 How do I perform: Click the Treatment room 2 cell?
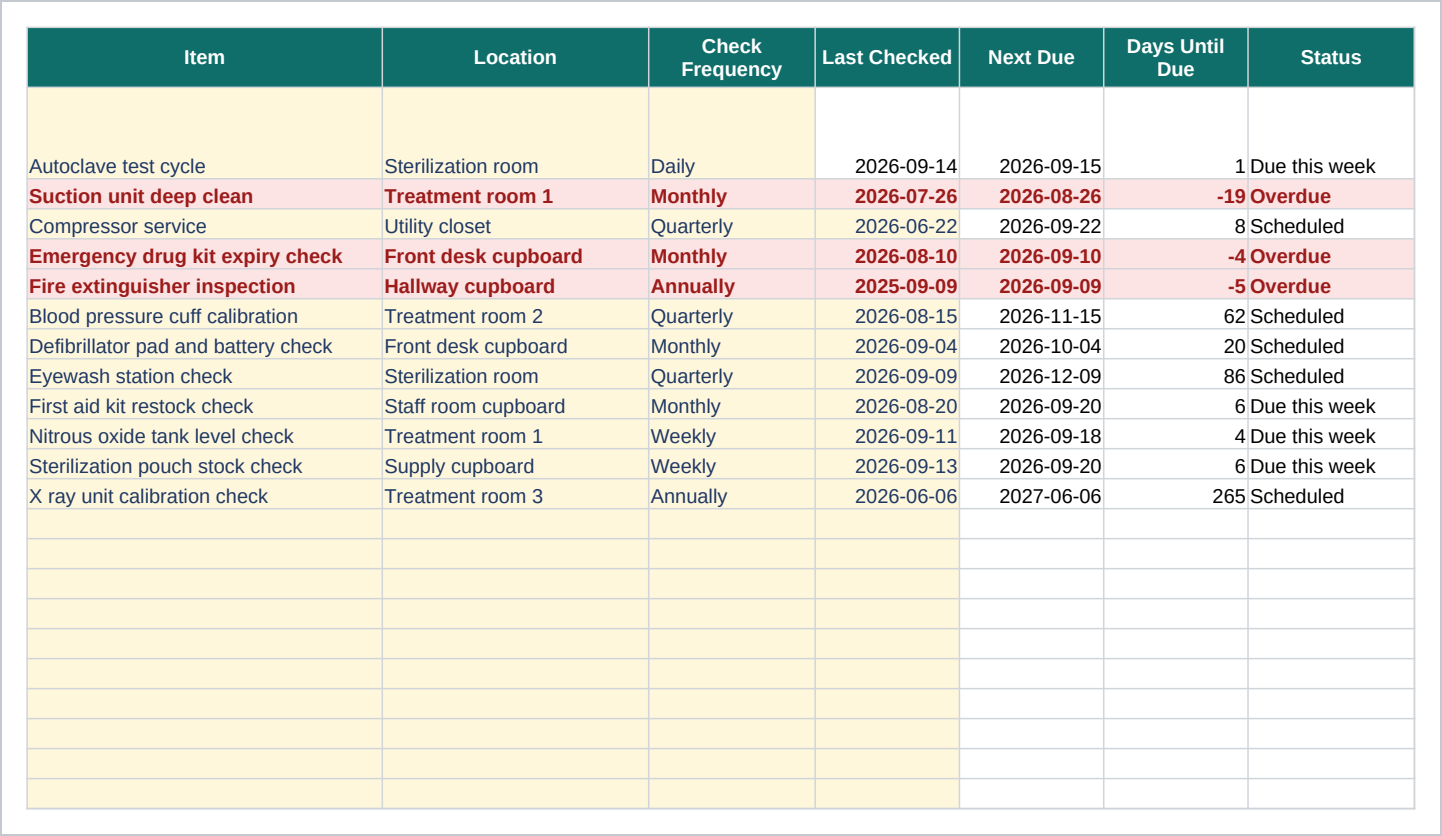point(515,315)
